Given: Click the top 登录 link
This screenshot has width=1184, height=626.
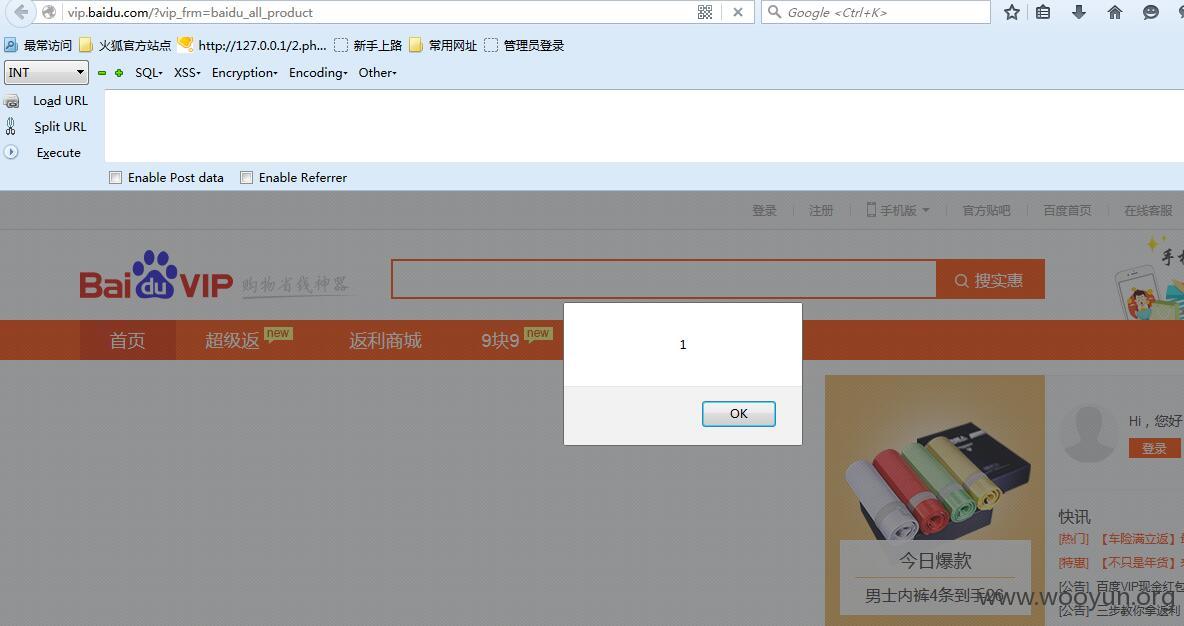Looking at the screenshot, I should click(764, 210).
